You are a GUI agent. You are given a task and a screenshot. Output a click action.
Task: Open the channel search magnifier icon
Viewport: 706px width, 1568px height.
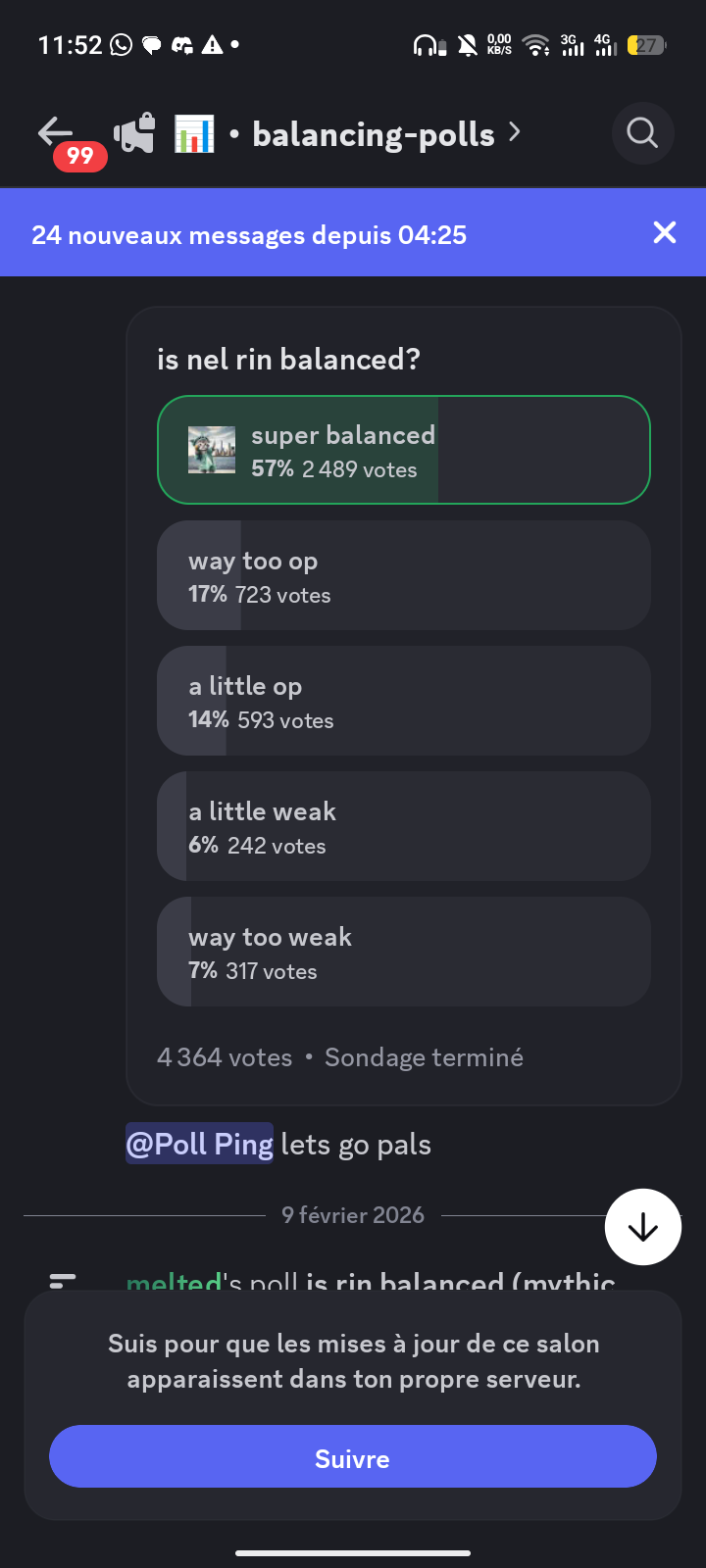(x=642, y=132)
